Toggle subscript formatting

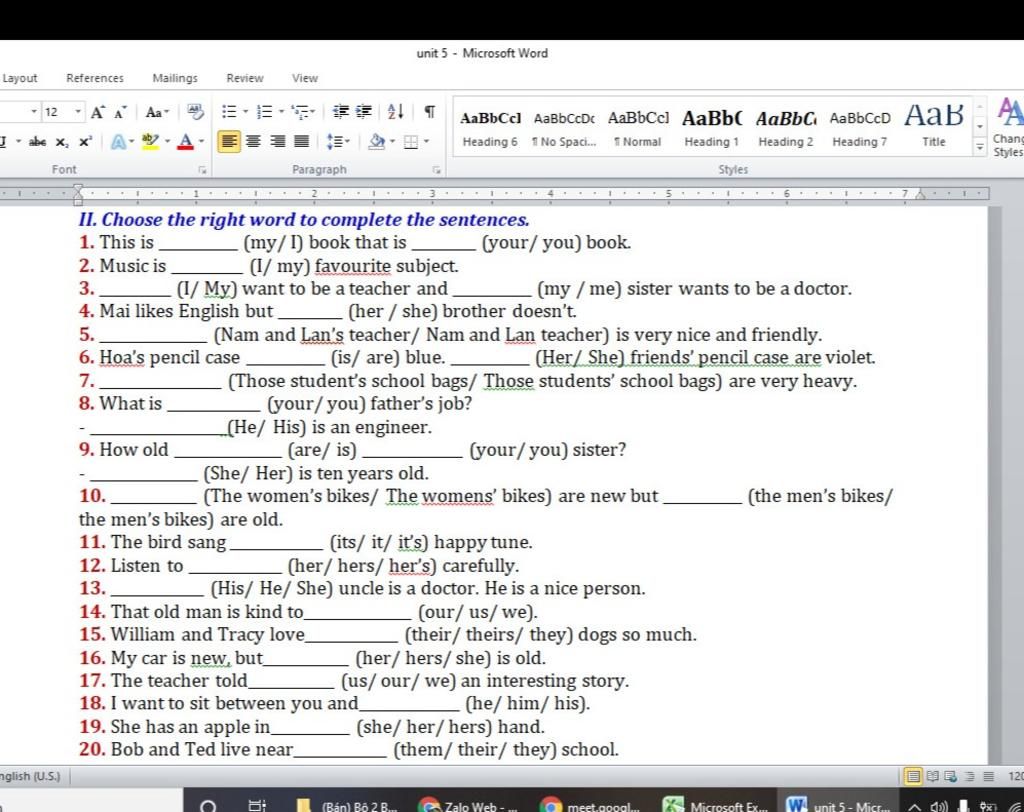[62, 142]
